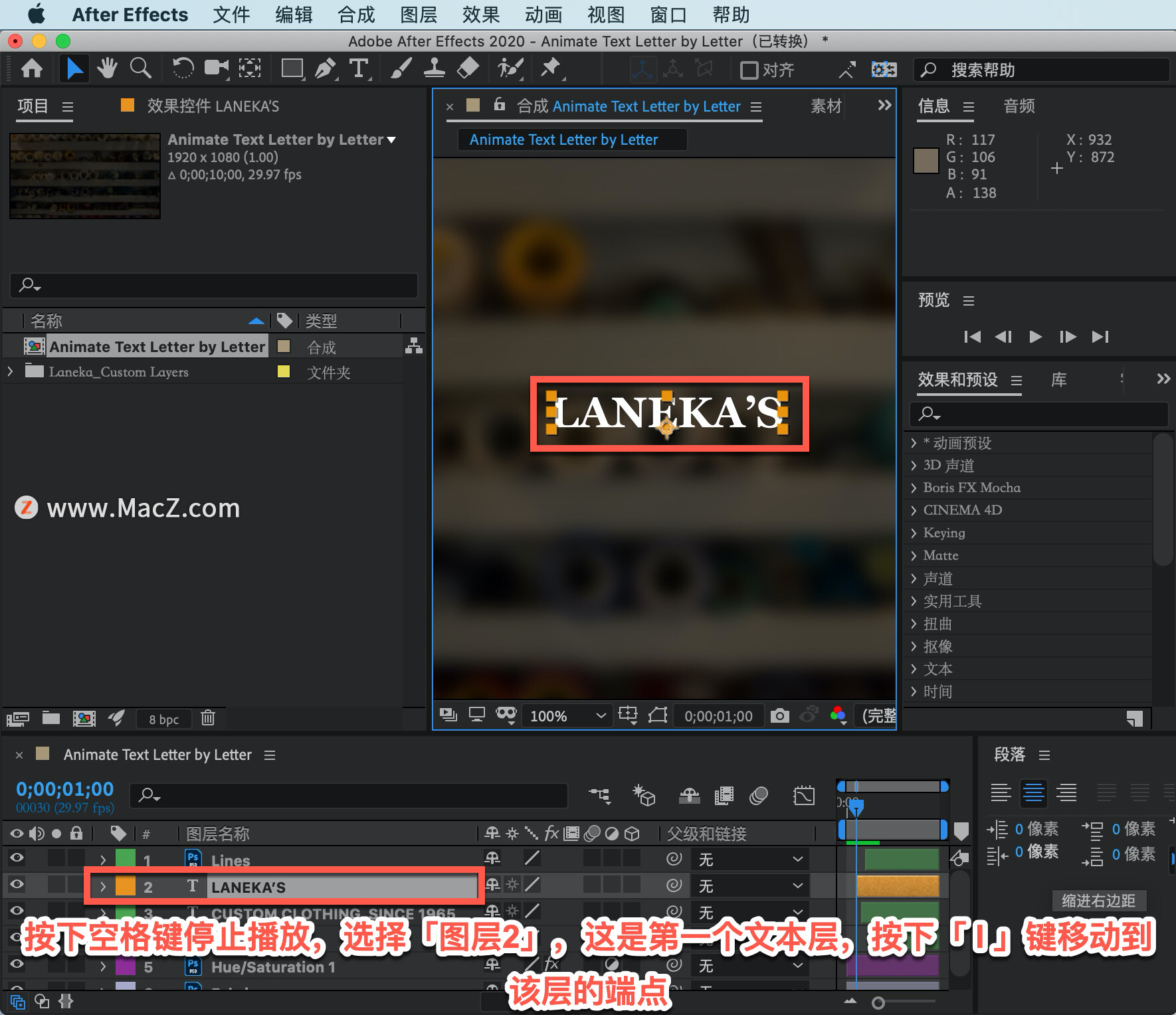The image size is (1176, 1015).
Task: Select the Pan Behind anchor point tool
Action: (250, 68)
